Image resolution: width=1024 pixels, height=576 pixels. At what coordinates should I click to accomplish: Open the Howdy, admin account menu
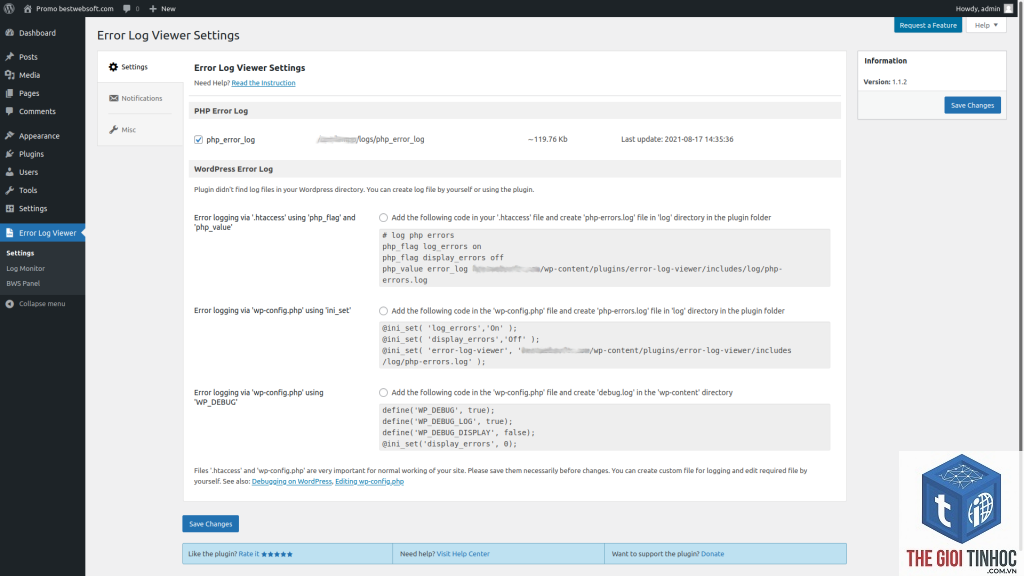(x=984, y=8)
